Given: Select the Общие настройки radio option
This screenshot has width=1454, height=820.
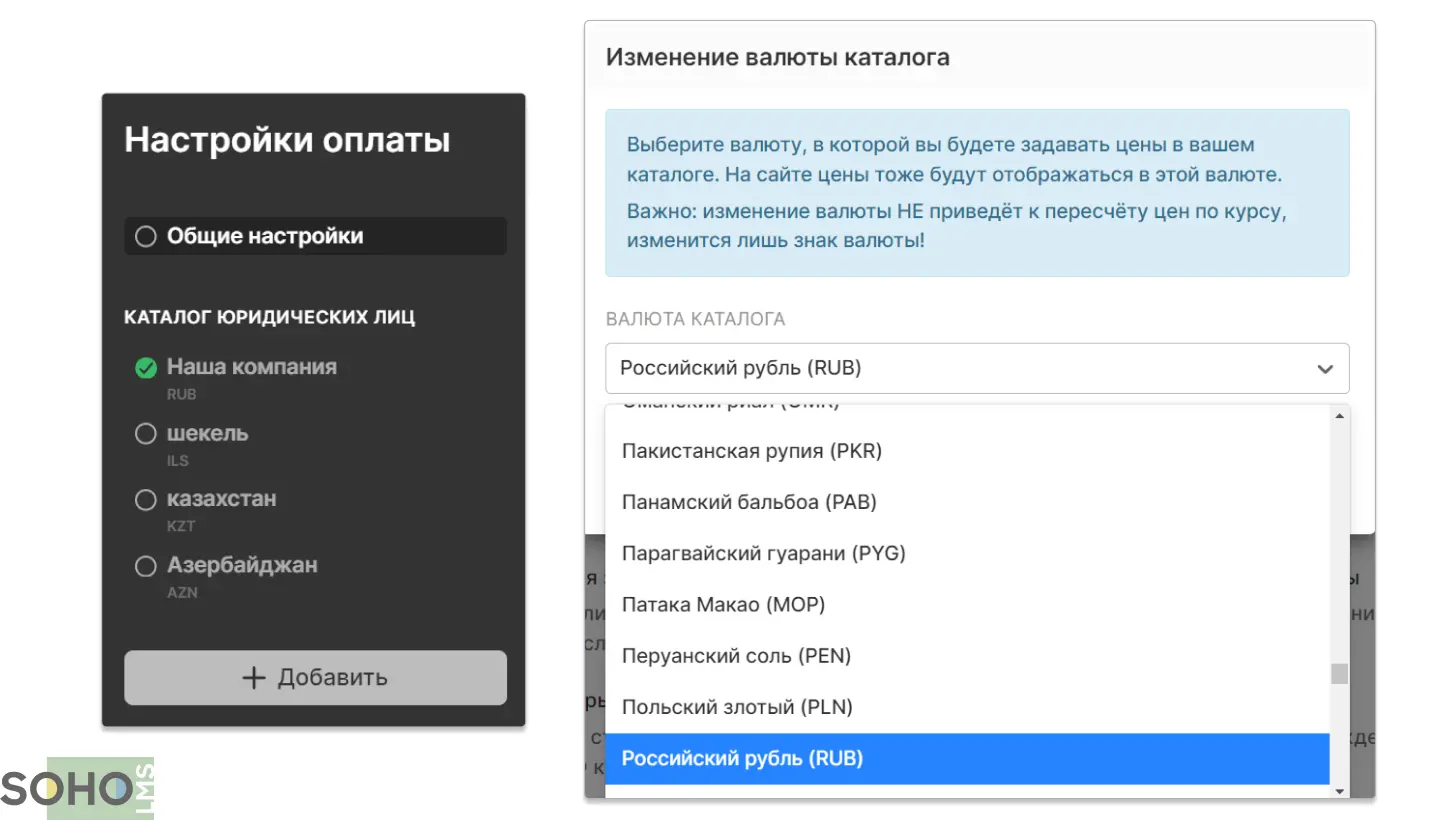Looking at the screenshot, I should (x=146, y=237).
